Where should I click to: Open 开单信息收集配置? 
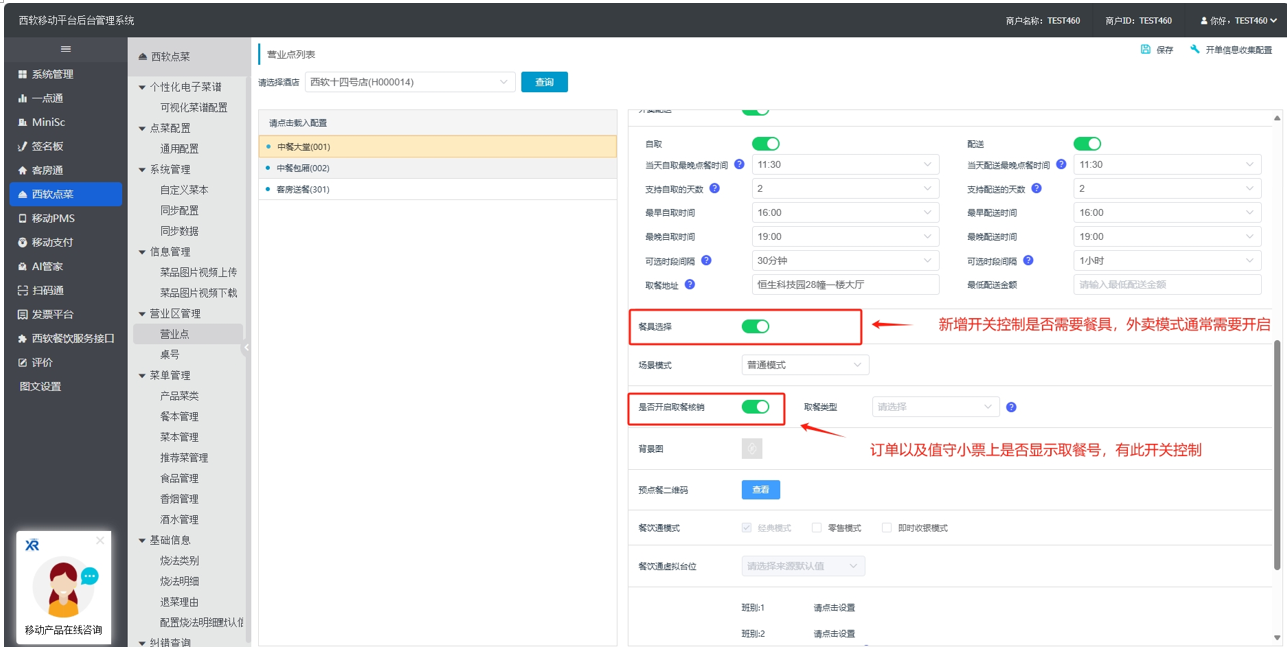pos(1231,50)
